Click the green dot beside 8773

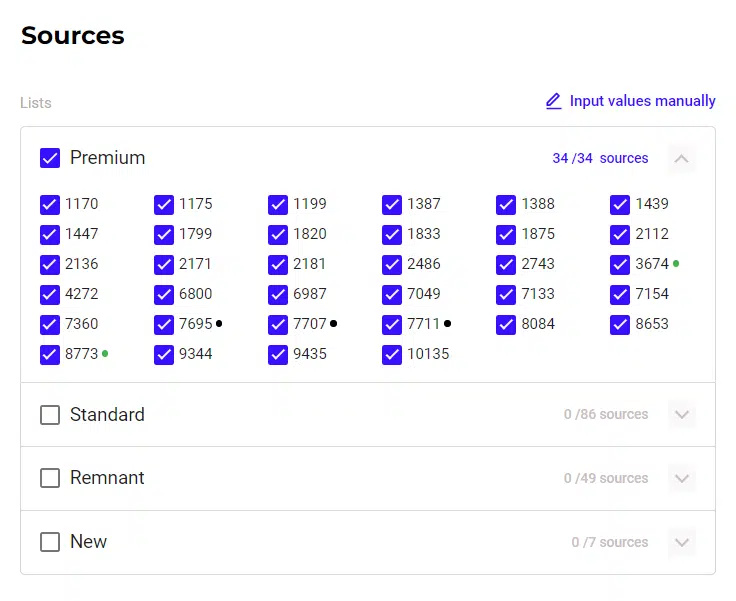tap(105, 353)
